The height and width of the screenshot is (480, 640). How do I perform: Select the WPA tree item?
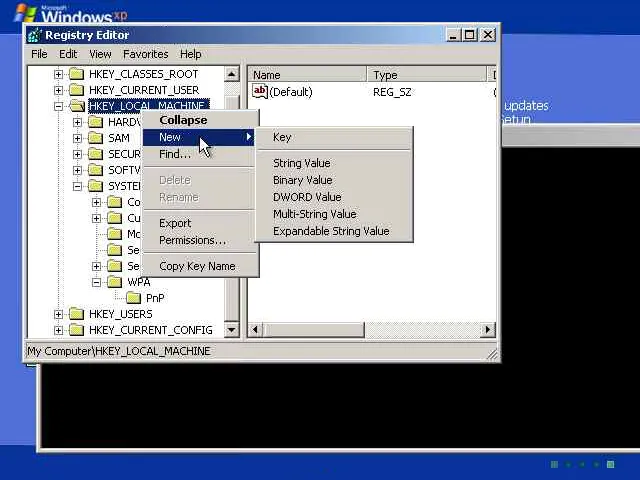139,282
